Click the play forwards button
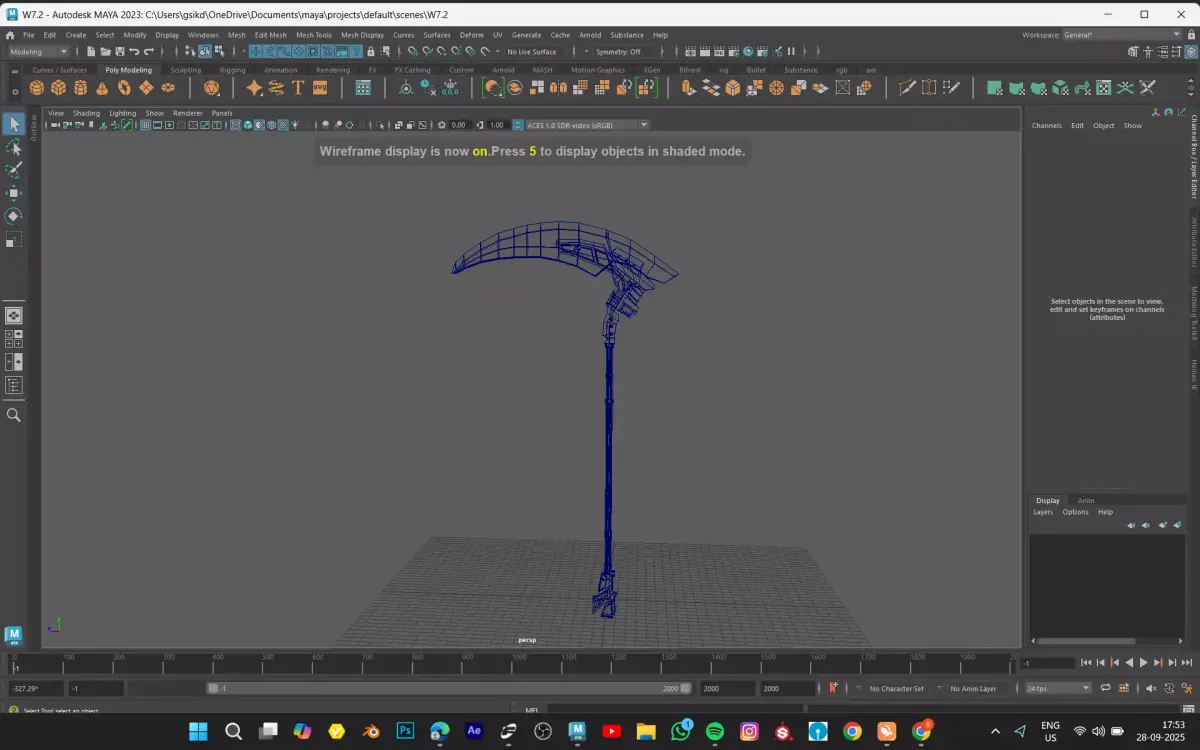Viewport: 1200px width, 750px height. coord(1144,662)
